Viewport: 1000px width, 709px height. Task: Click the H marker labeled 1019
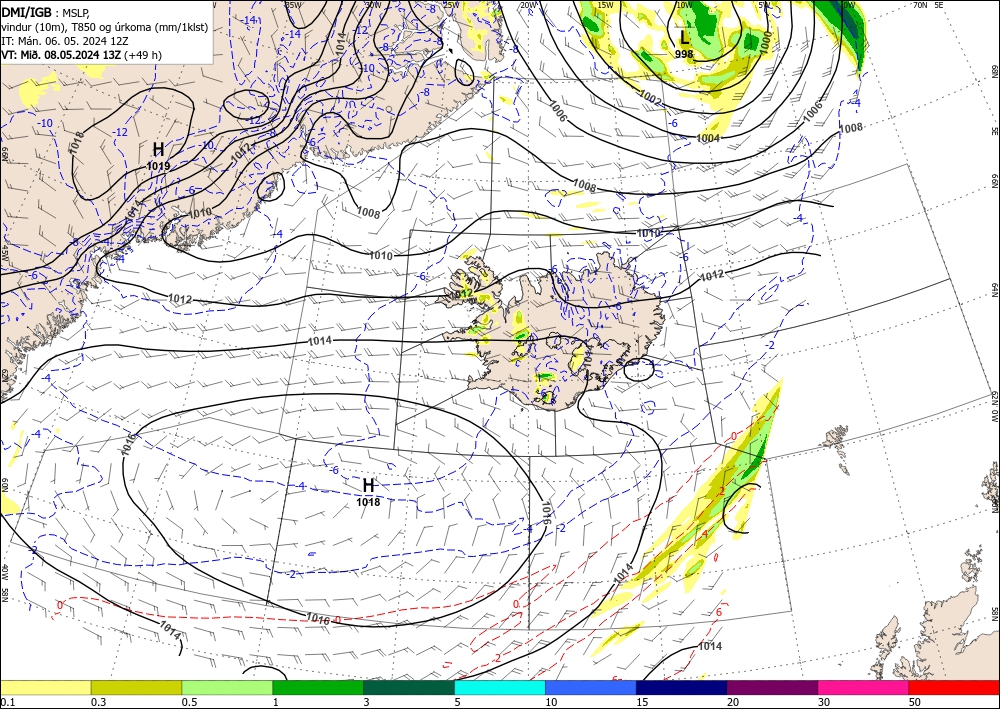coord(158,150)
